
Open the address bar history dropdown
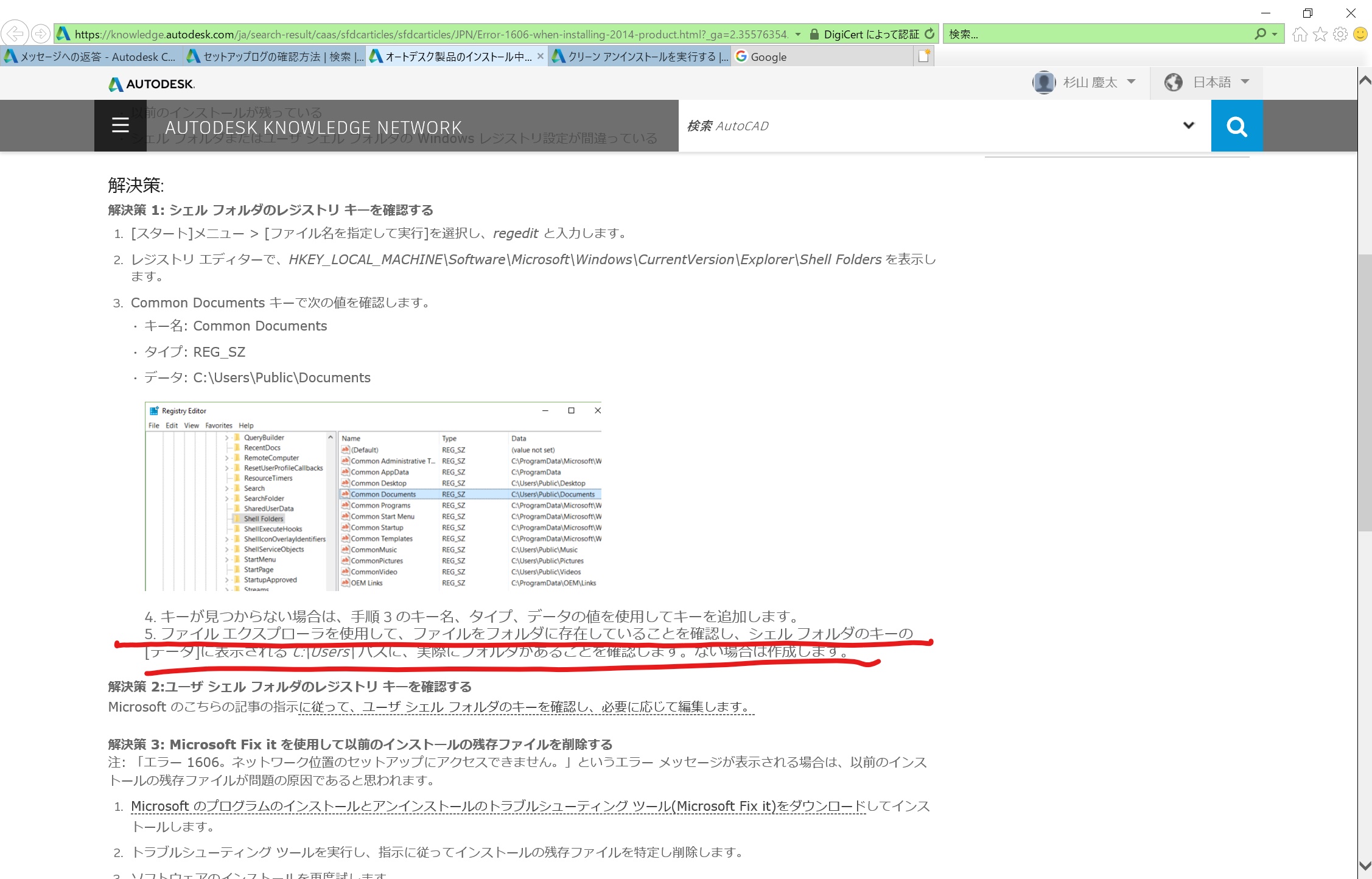coord(798,33)
